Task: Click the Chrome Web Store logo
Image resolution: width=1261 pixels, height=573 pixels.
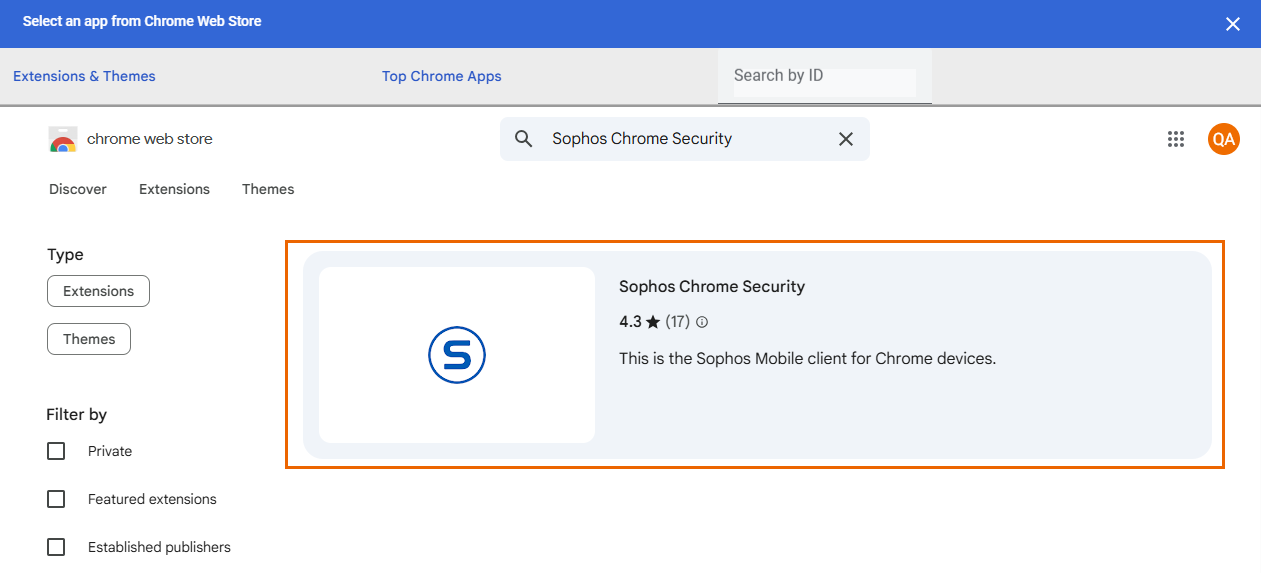Action: (63, 139)
